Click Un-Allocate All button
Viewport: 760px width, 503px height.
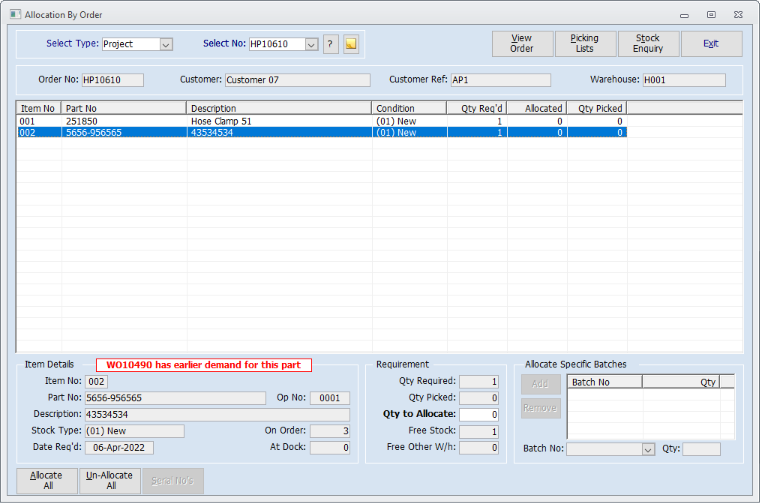click(x=110, y=481)
